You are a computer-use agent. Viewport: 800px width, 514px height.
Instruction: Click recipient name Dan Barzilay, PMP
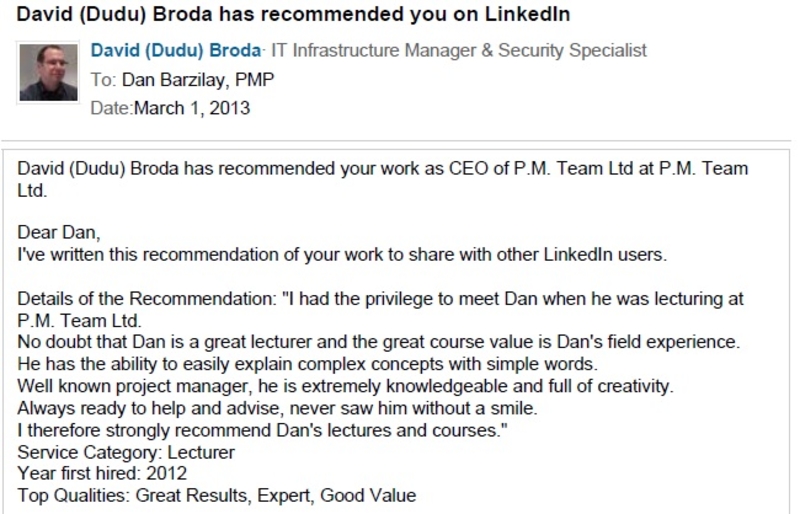click(x=198, y=80)
